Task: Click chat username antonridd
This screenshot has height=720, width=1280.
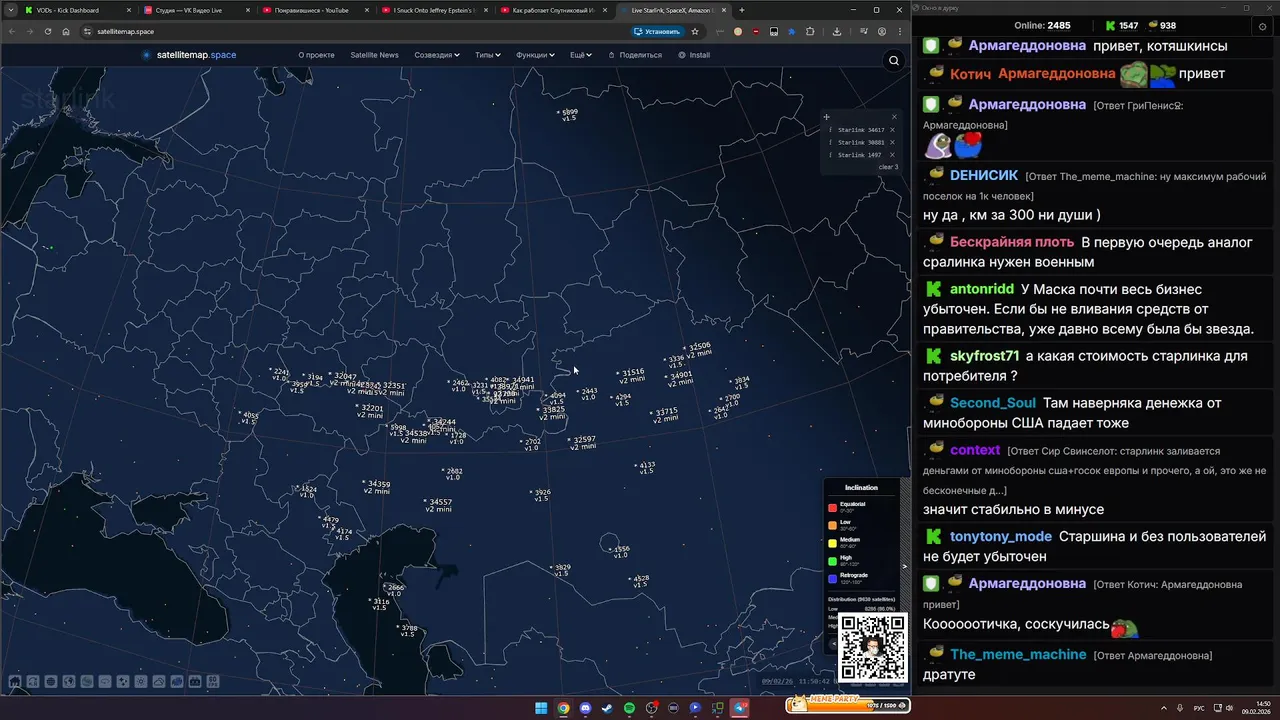Action: coord(982,288)
